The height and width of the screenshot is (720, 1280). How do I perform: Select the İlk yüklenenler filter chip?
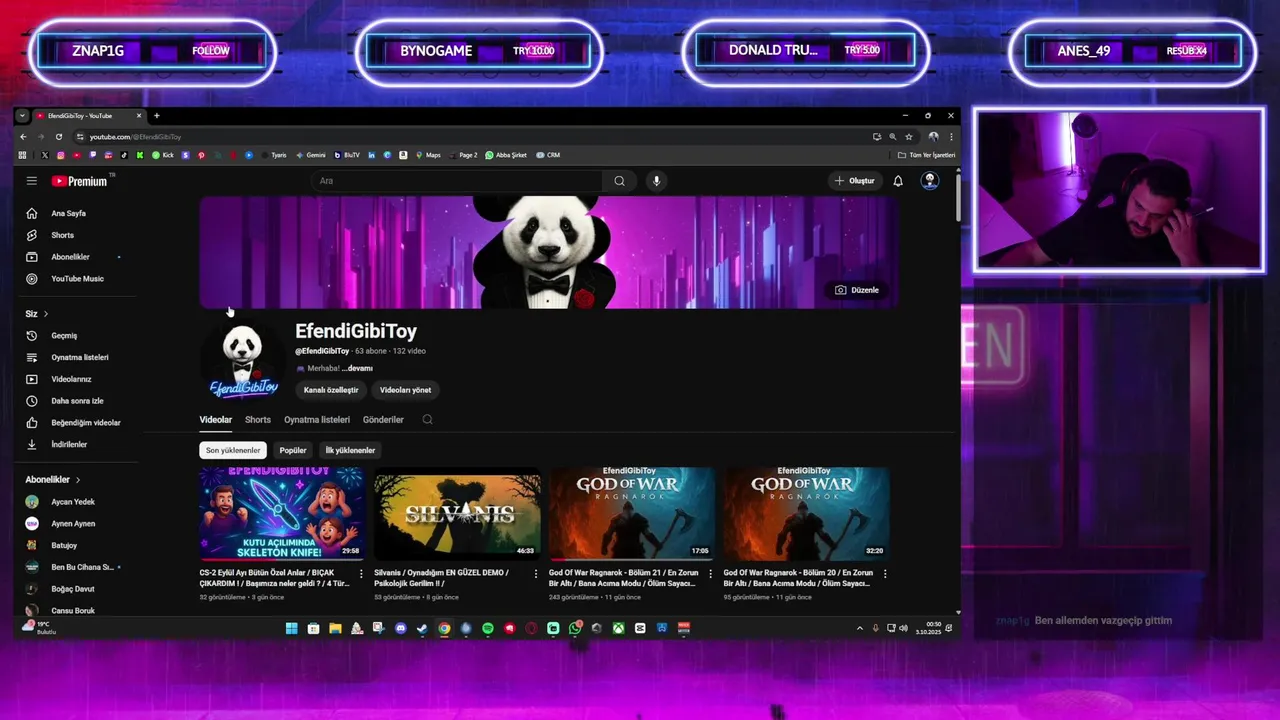[x=350, y=450]
